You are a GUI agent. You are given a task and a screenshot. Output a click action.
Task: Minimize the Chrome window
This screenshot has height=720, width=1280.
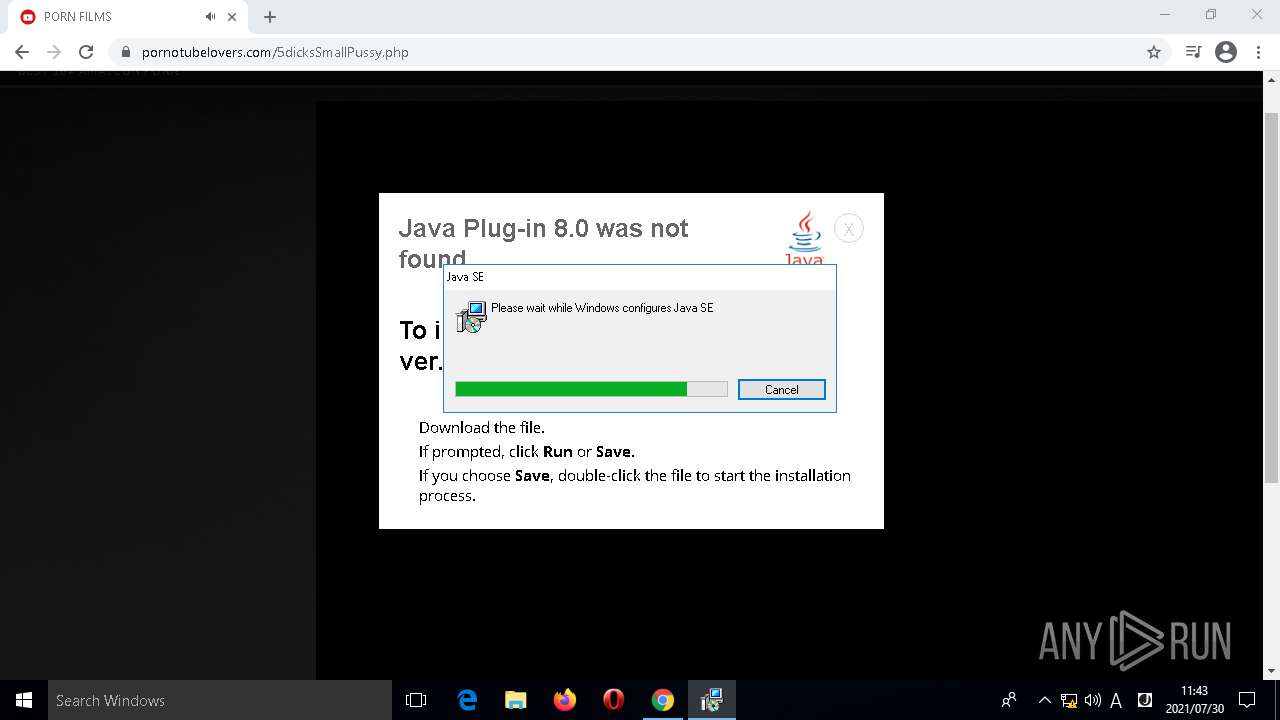(1164, 15)
